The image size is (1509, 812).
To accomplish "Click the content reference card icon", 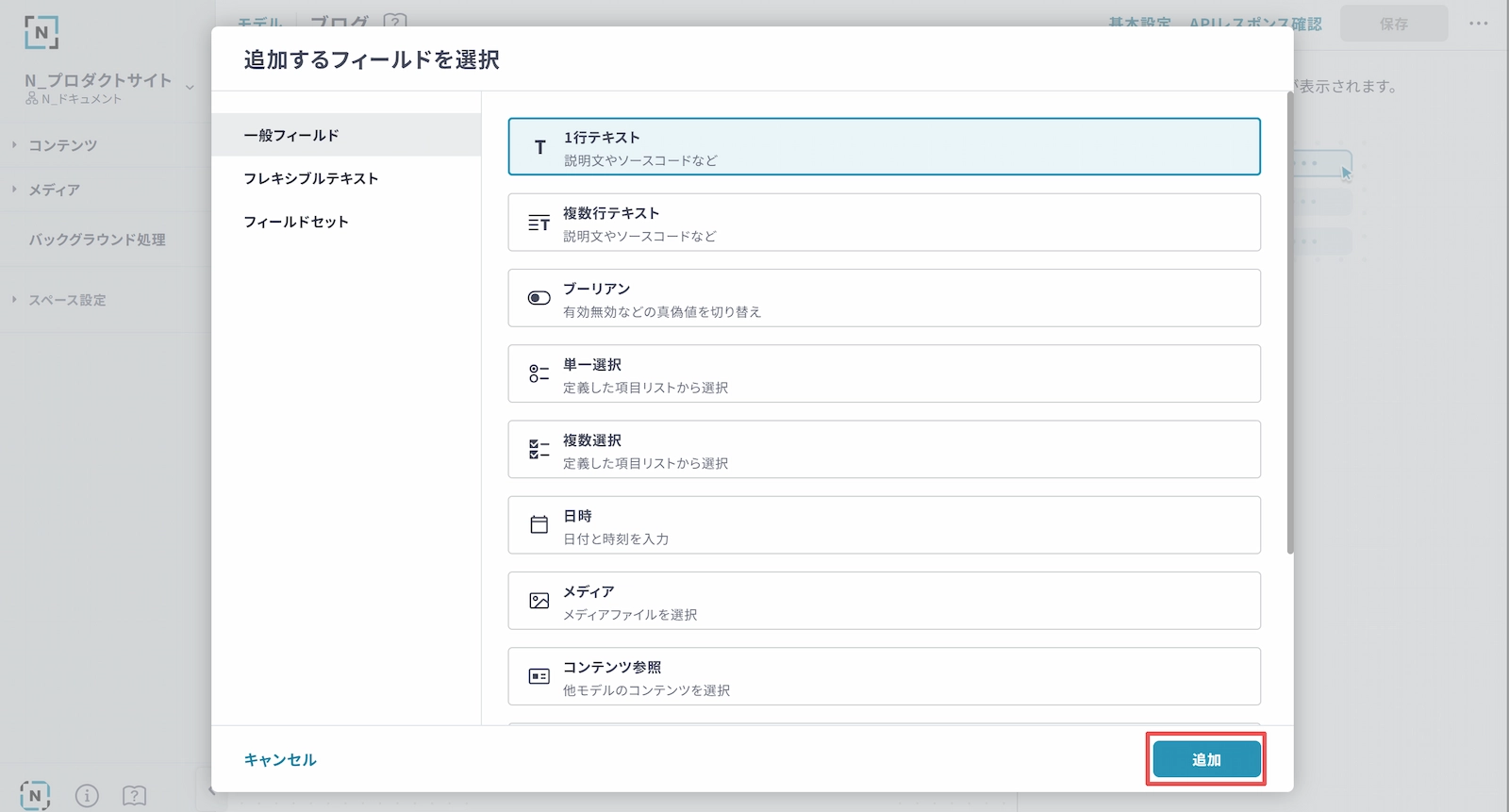I will pos(539,676).
